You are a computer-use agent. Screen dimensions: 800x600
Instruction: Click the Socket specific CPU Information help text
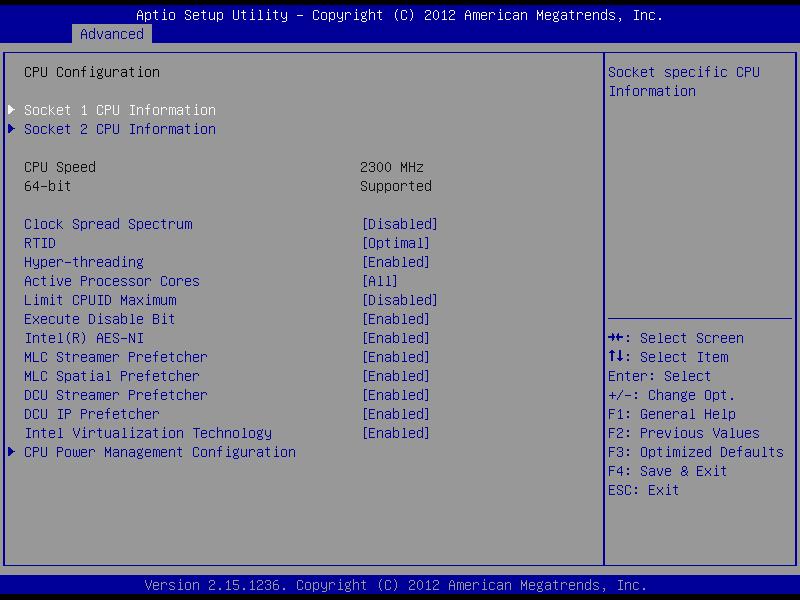click(684, 82)
